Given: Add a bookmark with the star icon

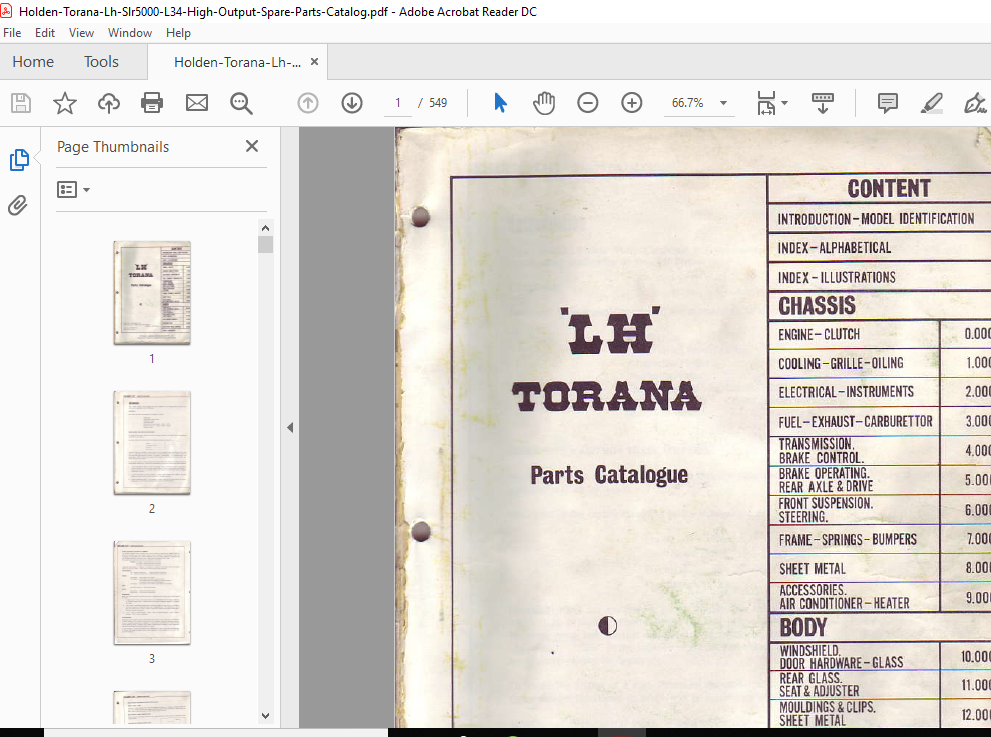Looking at the screenshot, I should click(x=64, y=103).
